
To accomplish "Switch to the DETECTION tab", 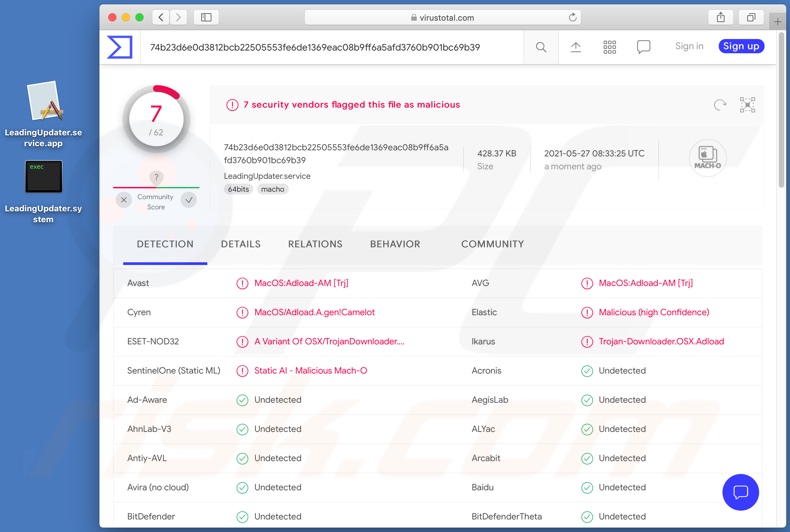I will (x=165, y=244).
